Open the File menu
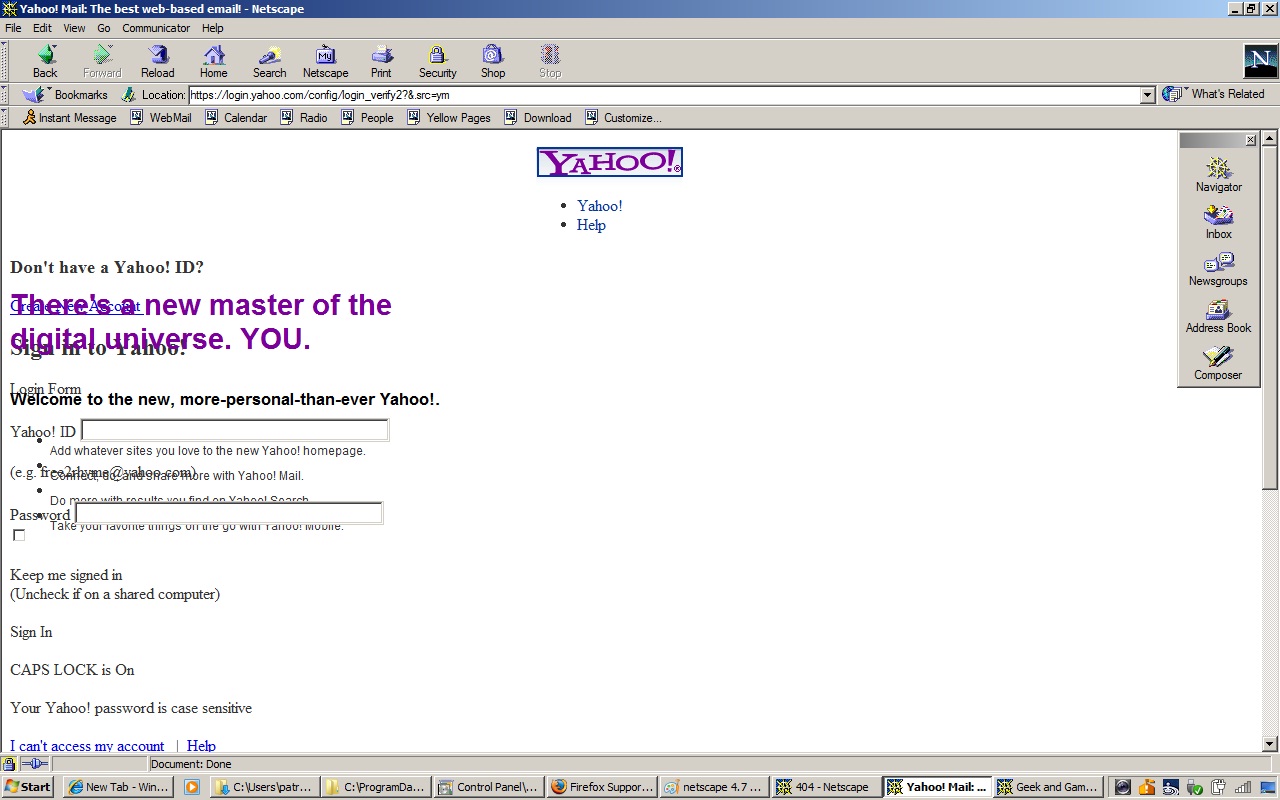1280x800 pixels. pos(13,28)
